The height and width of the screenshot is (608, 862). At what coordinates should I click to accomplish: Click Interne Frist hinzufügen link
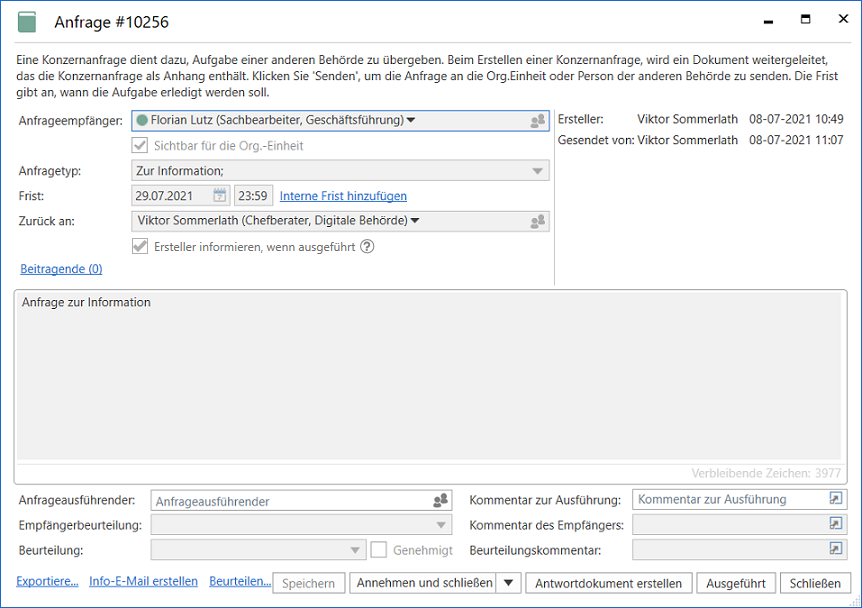pyautogui.click(x=343, y=196)
